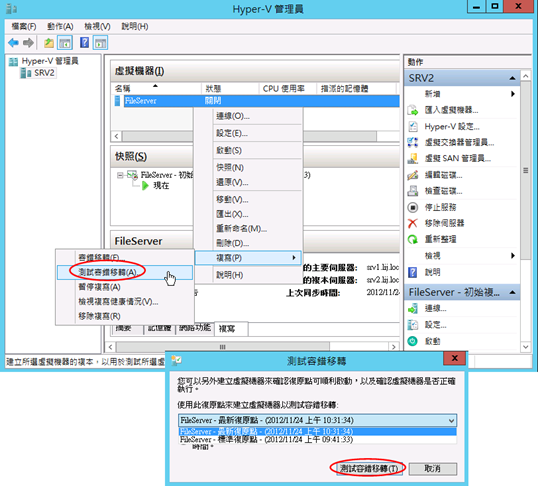The image size is (538, 486).
Task: Click 編輯磁碟 icon in Actions pane
Action: click(x=413, y=175)
